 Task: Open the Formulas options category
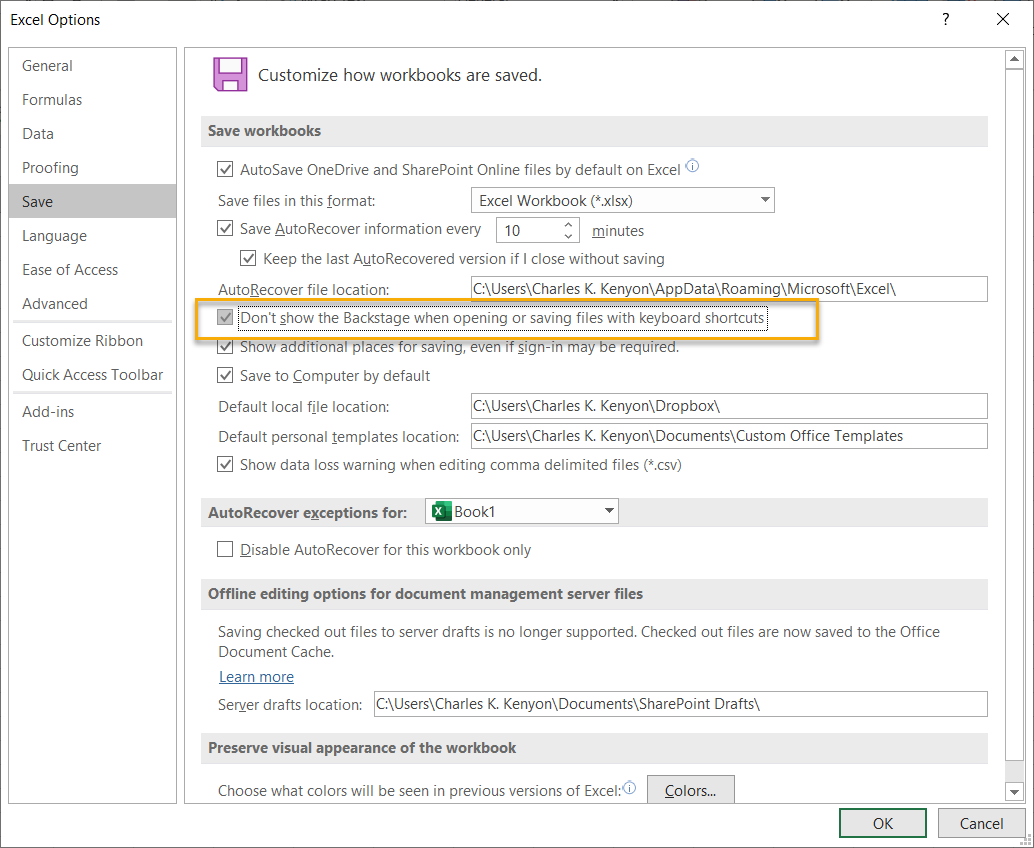coord(92,100)
